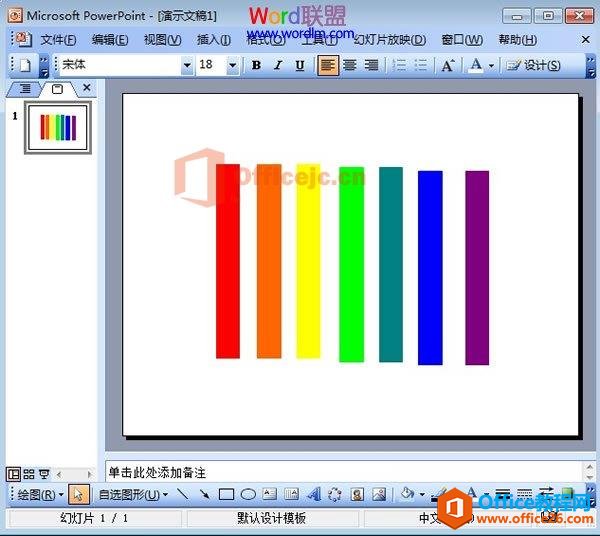Switch to the Slides thumbnail tab
The width and height of the screenshot is (600, 536).
pyautogui.click(x=57, y=89)
